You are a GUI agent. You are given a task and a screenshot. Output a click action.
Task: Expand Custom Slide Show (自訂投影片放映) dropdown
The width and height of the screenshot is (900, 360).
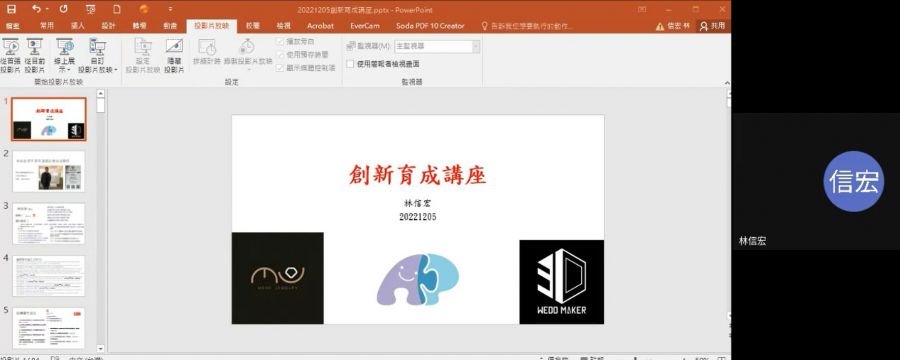point(98,55)
